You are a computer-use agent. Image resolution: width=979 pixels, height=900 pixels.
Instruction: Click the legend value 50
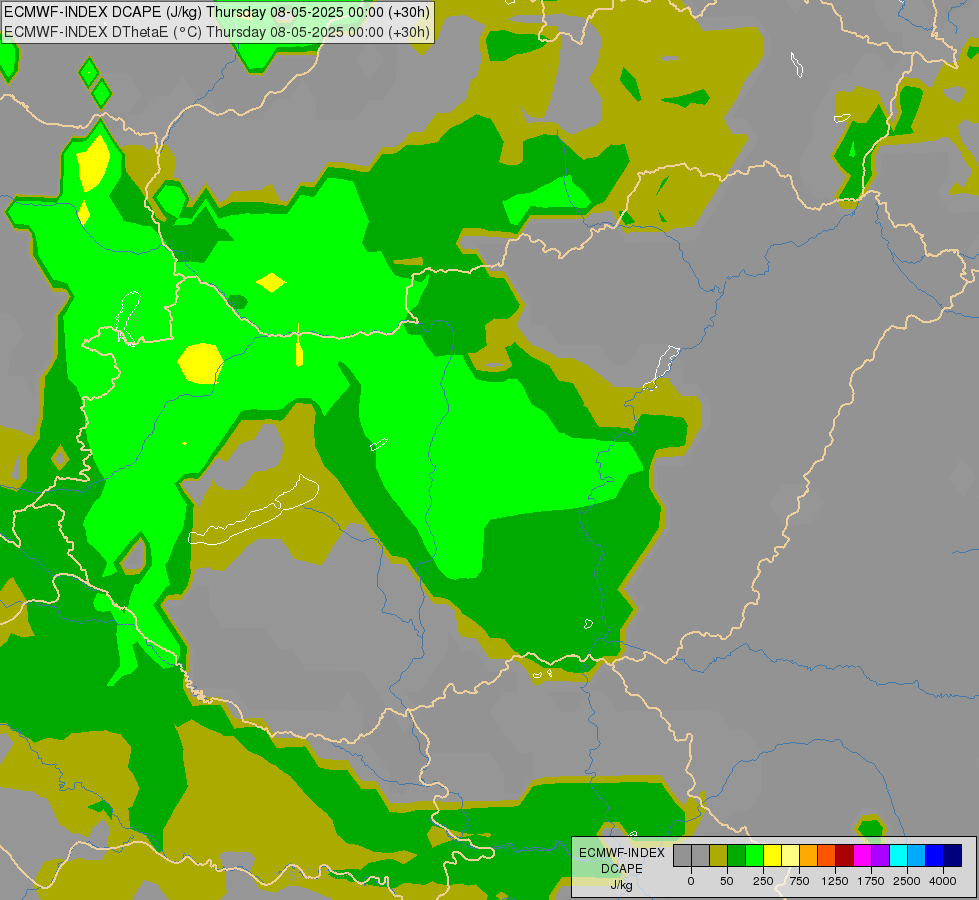[727, 881]
